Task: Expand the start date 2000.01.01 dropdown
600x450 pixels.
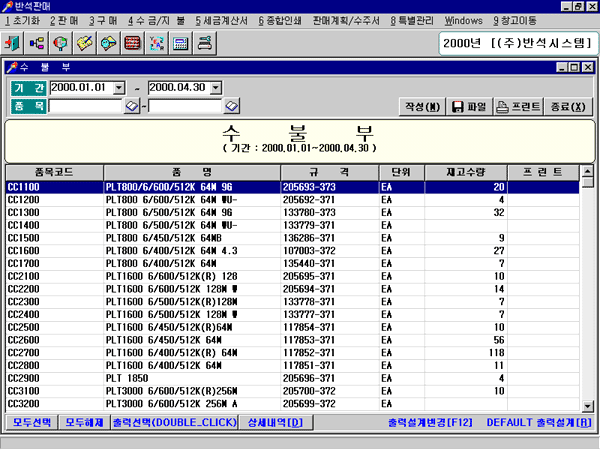Action: point(119,88)
